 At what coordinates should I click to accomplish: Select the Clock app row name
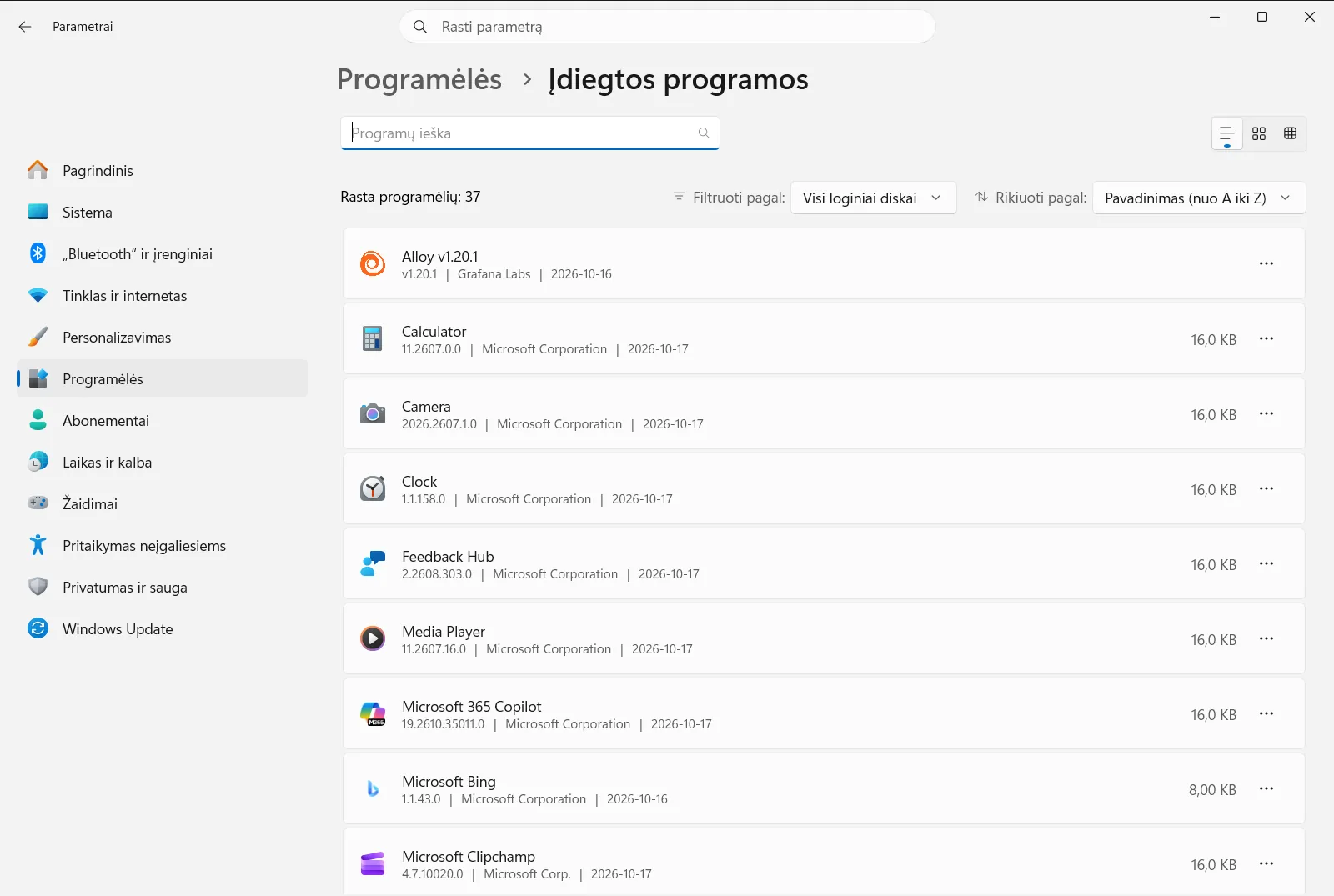(419, 481)
